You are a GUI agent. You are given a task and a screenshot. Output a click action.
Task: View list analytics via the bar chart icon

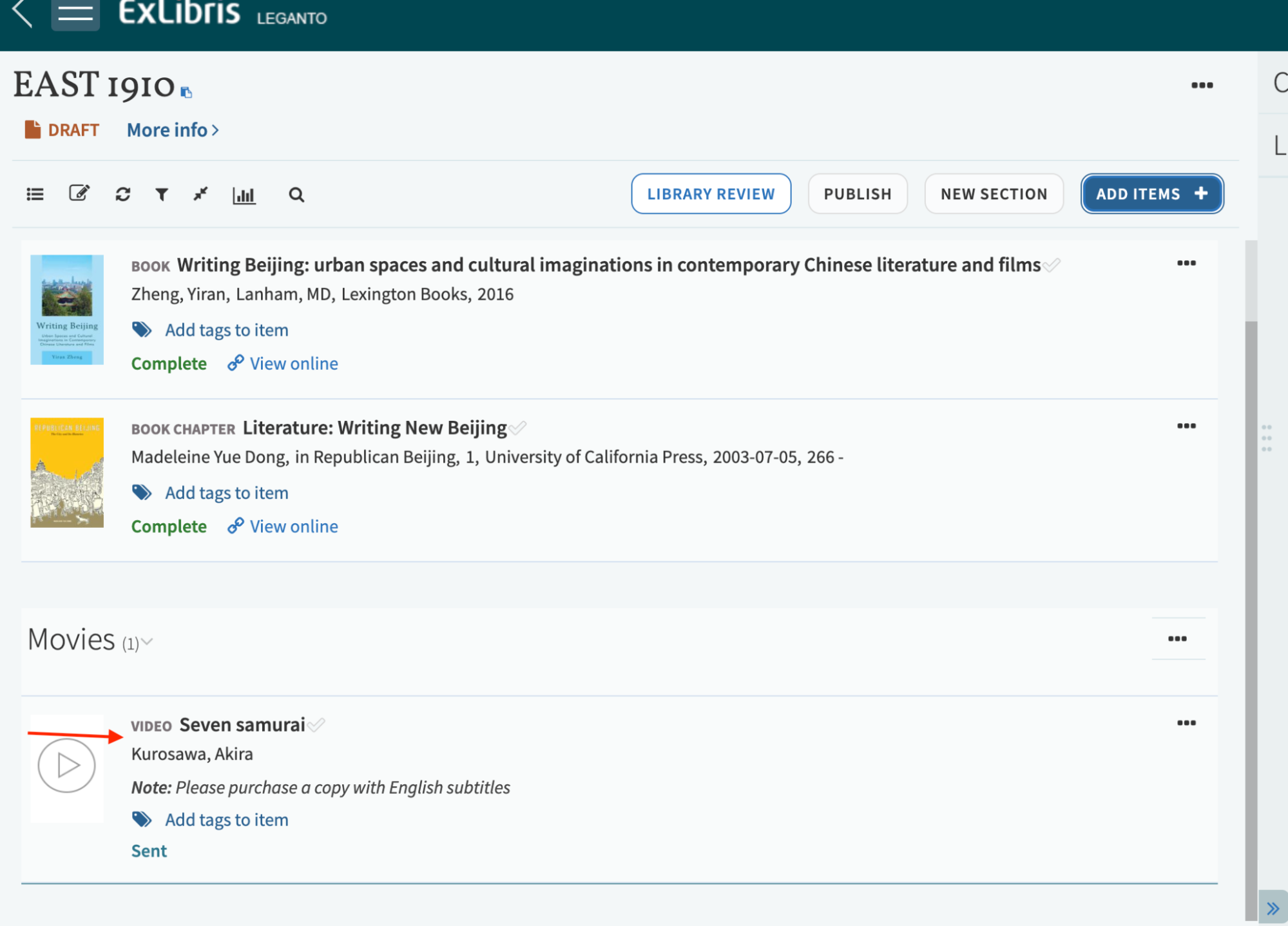[x=244, y=195]
